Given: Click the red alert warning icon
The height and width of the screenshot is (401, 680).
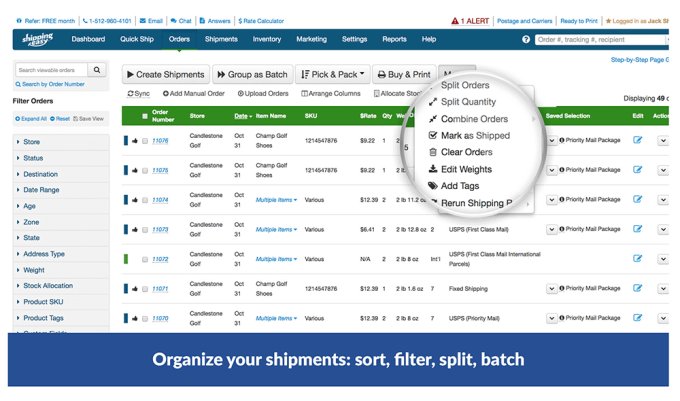Looking at the screenshot, I should tap(454, 21).
